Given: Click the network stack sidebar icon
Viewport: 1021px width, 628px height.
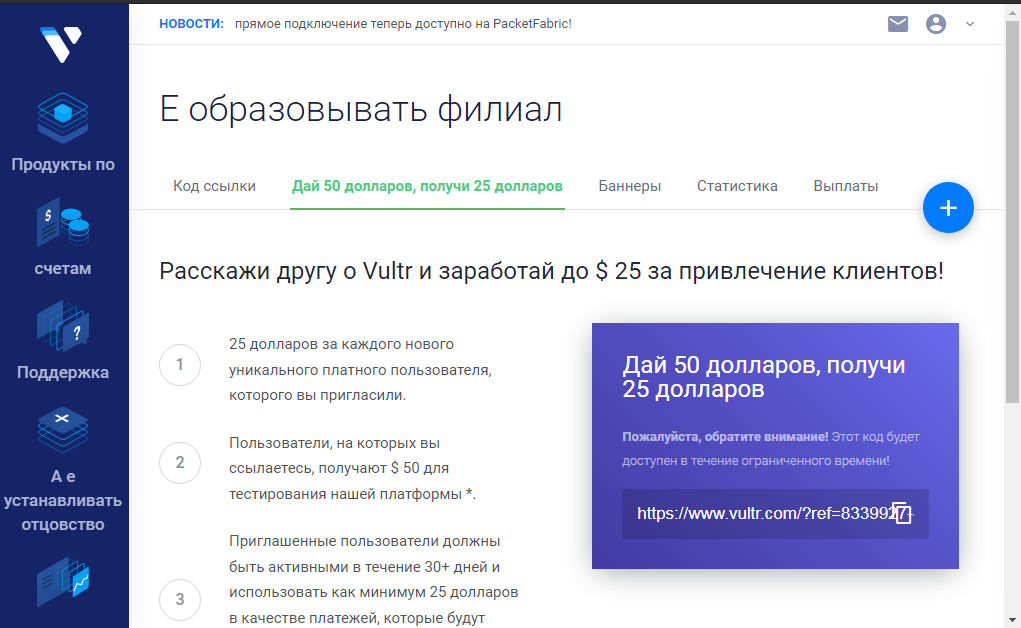Looking at the screenshot, I should point(63,430).
